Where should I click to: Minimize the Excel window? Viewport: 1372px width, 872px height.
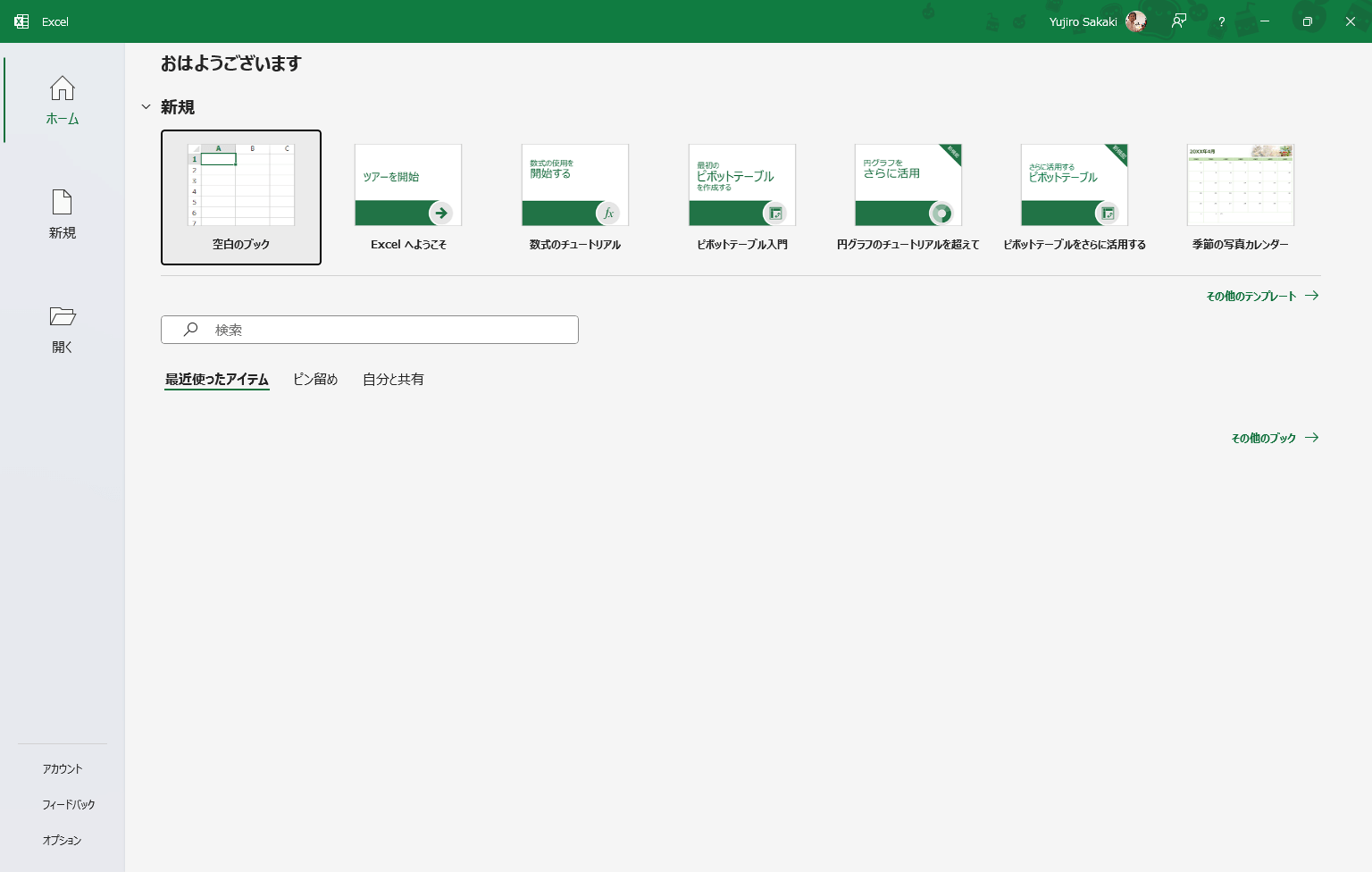[1265, 21]
